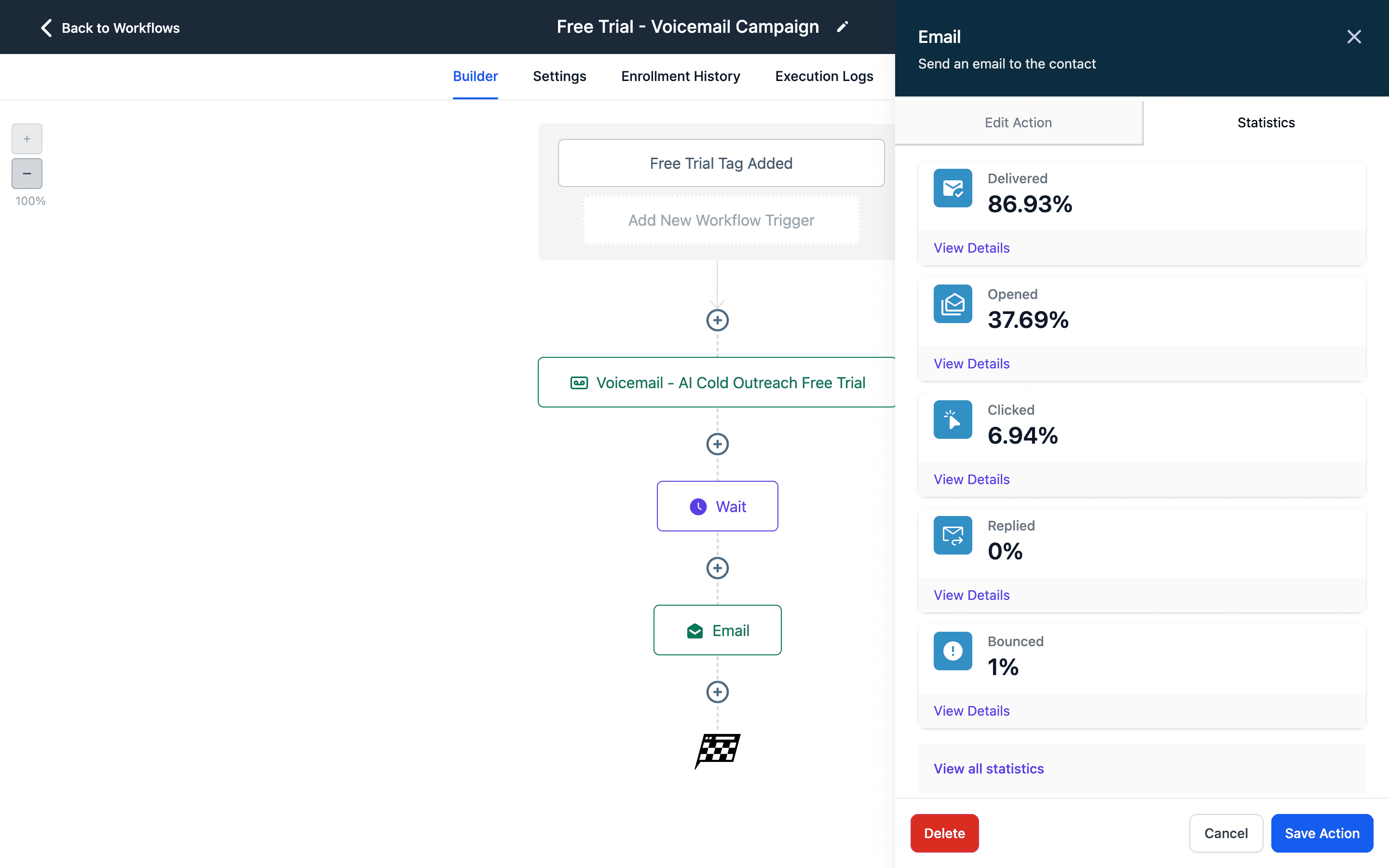This screenshot has height=868, width=1389.
Task: Click the Save Action button
Action: (1323, 833)
